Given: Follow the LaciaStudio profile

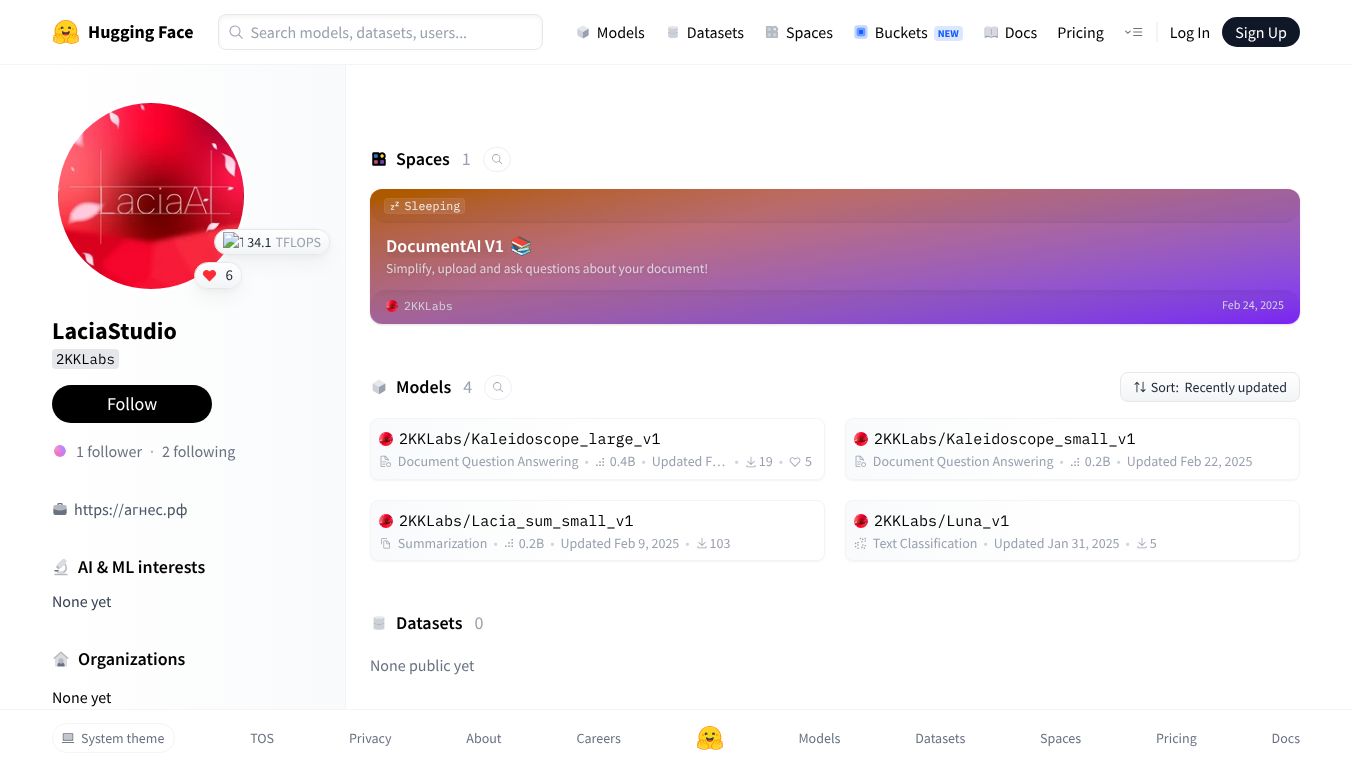Looking at the screenshot, I should (132, 404).
